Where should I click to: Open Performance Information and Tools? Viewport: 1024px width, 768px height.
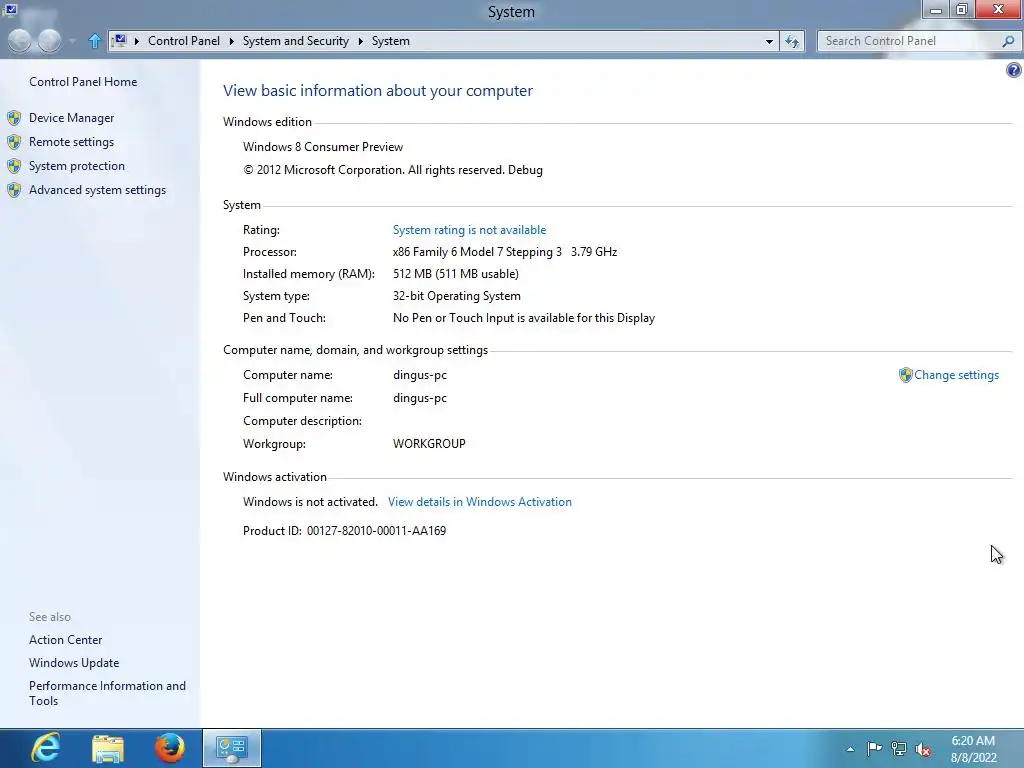click(107, 693)
